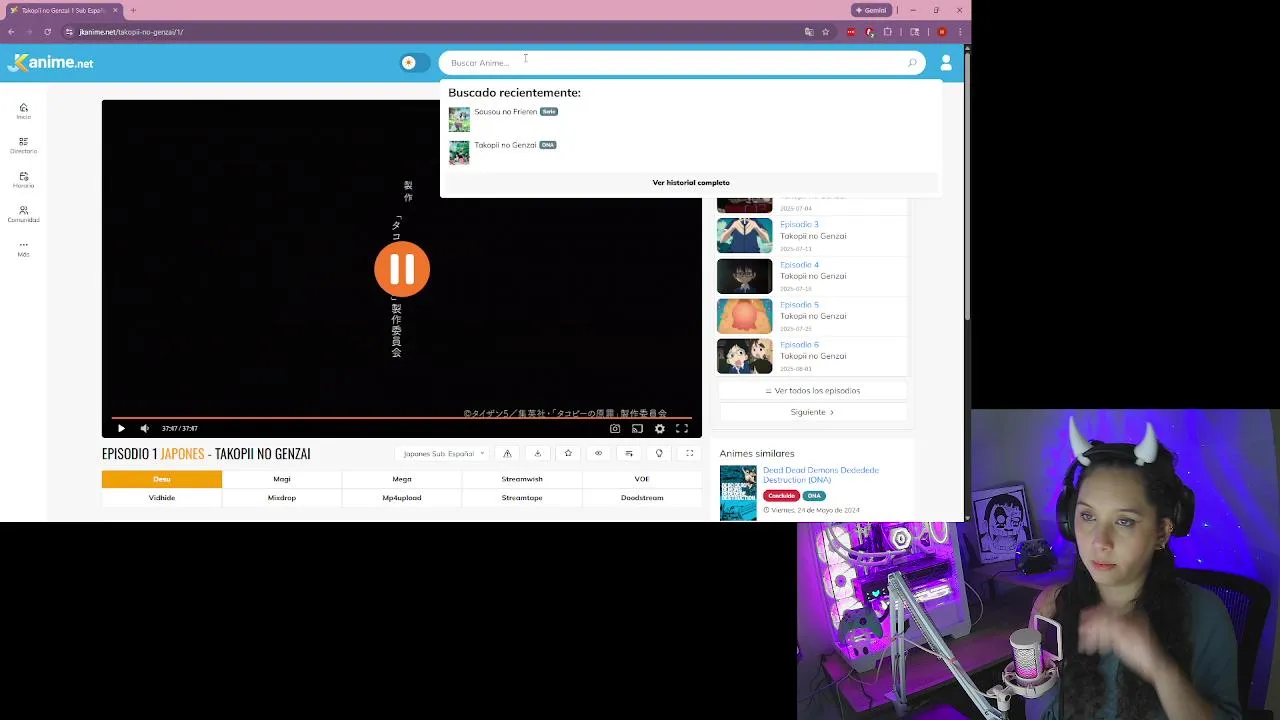Enter player fullscreen mode
This screenshot has height=720, width=1280.
[682, 428]
